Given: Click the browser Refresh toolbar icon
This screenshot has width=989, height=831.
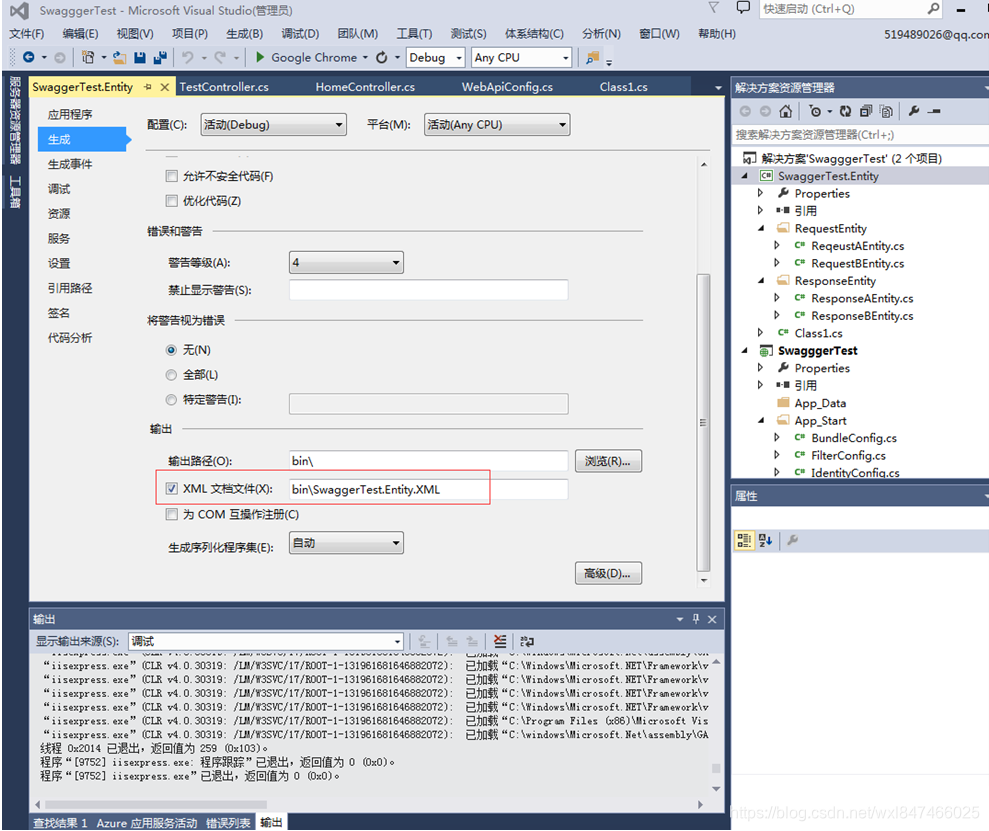Looking at the screenshot, I should 382,57.
